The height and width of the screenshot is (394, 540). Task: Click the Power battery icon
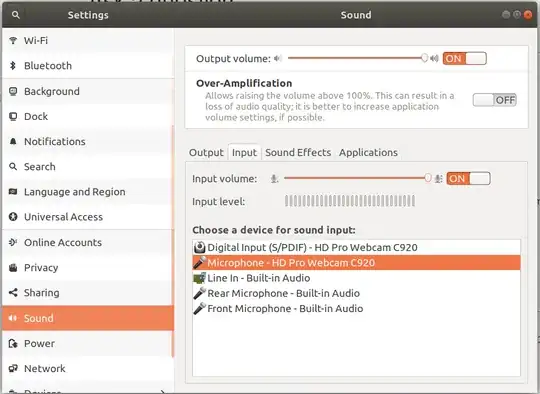(x=13, y=343)
